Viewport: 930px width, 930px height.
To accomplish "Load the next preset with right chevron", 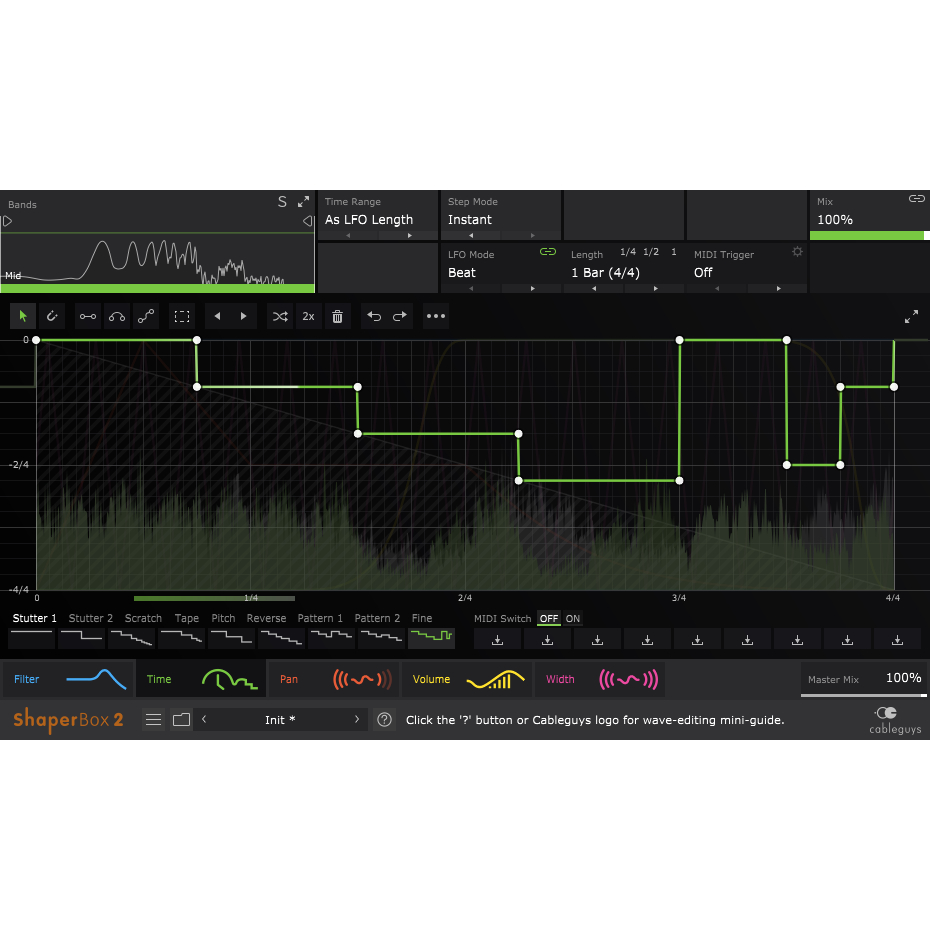I will (356, 719).
